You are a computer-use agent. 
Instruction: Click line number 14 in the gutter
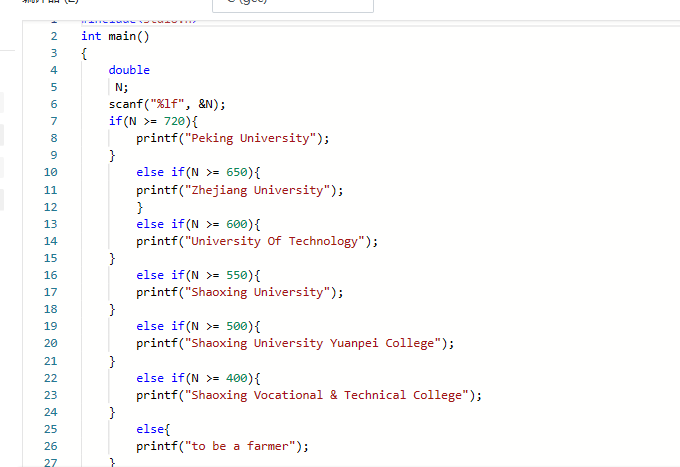(50, 242)
